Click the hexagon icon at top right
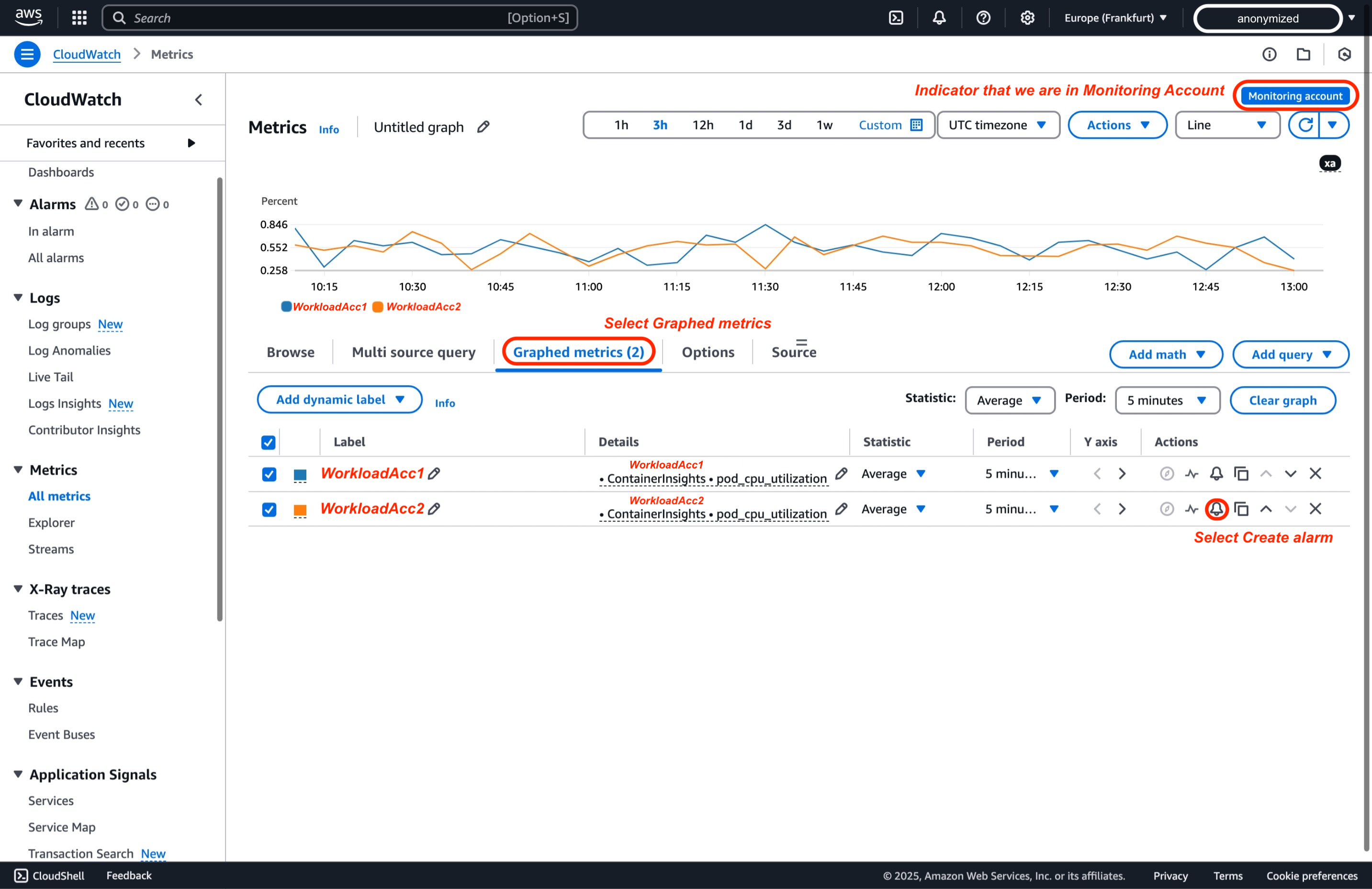Screen dimensions: 1372x889 tap(1344, 54)
